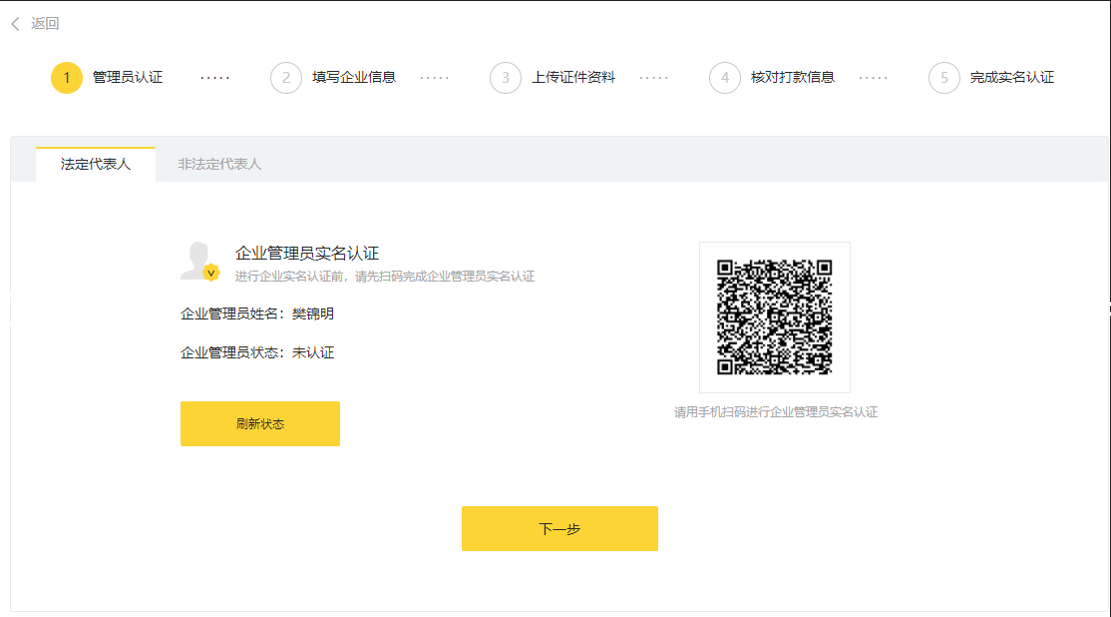Viewport: 1111px width, 617px height.
Task: Click the step 1 "管理员认证" circle
Action: click(x=67, y=77)
